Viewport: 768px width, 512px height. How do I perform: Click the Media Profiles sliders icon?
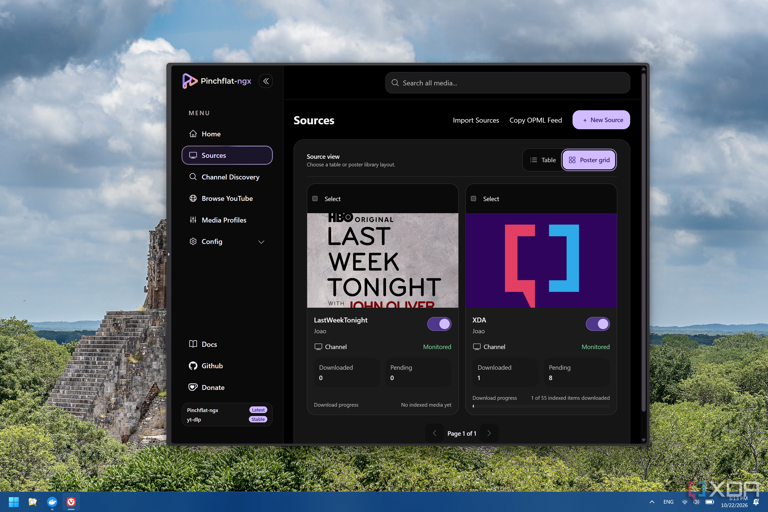pos(193,220)
